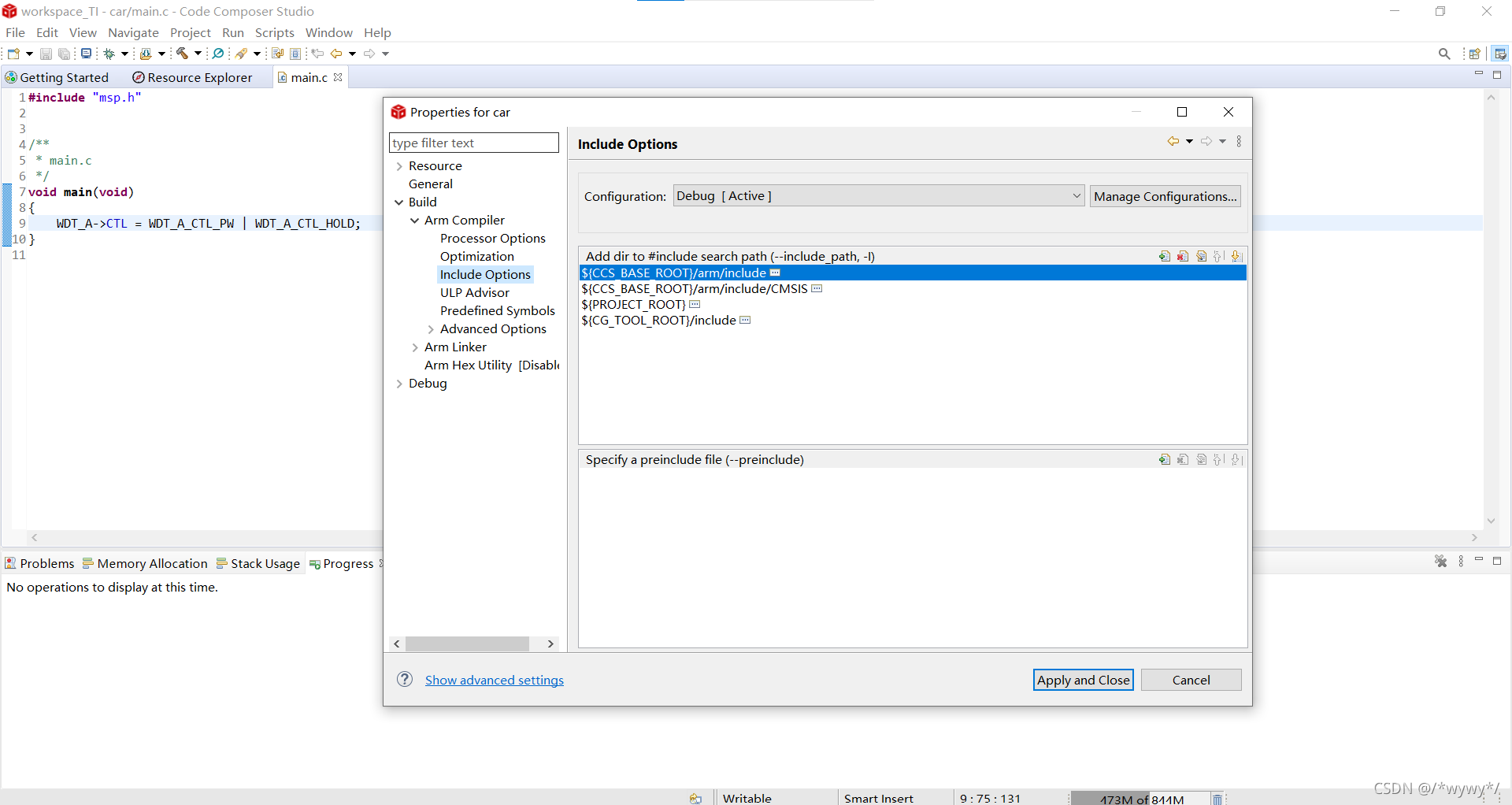Click the type filter text field
This screenshot has width=1512, height=805.
[x=474, y=143]
